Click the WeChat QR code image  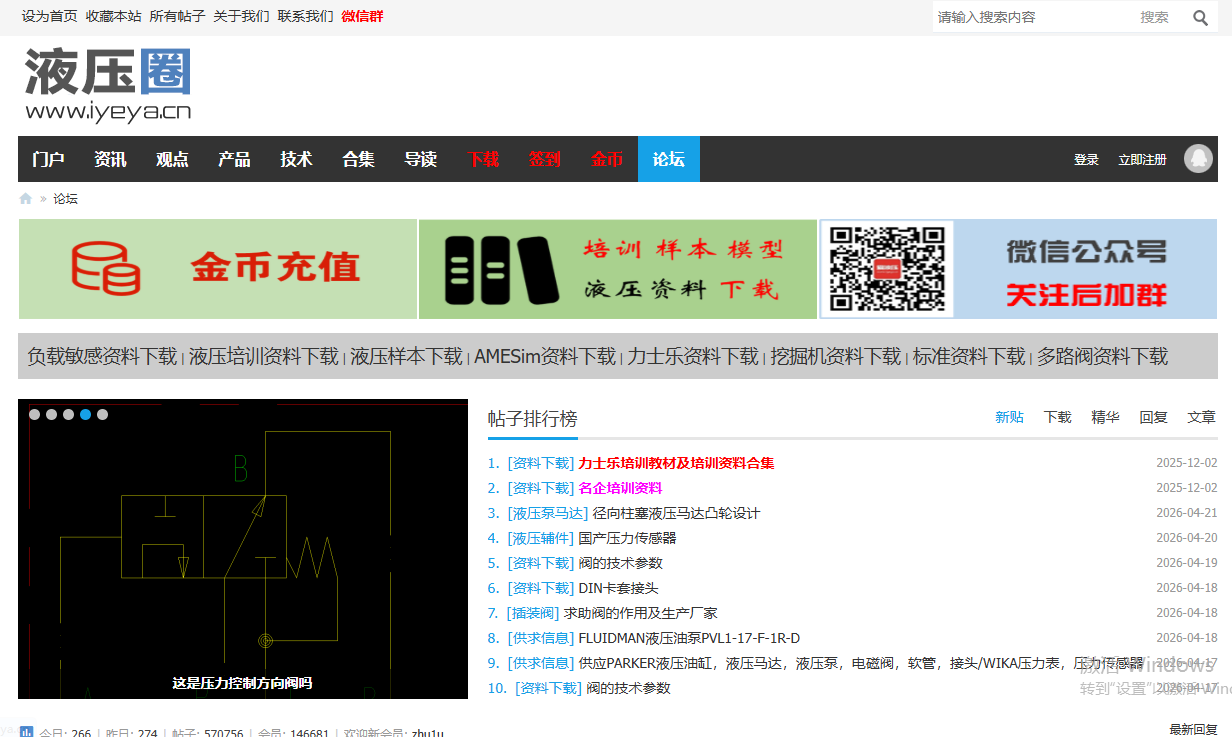point(887,269)
